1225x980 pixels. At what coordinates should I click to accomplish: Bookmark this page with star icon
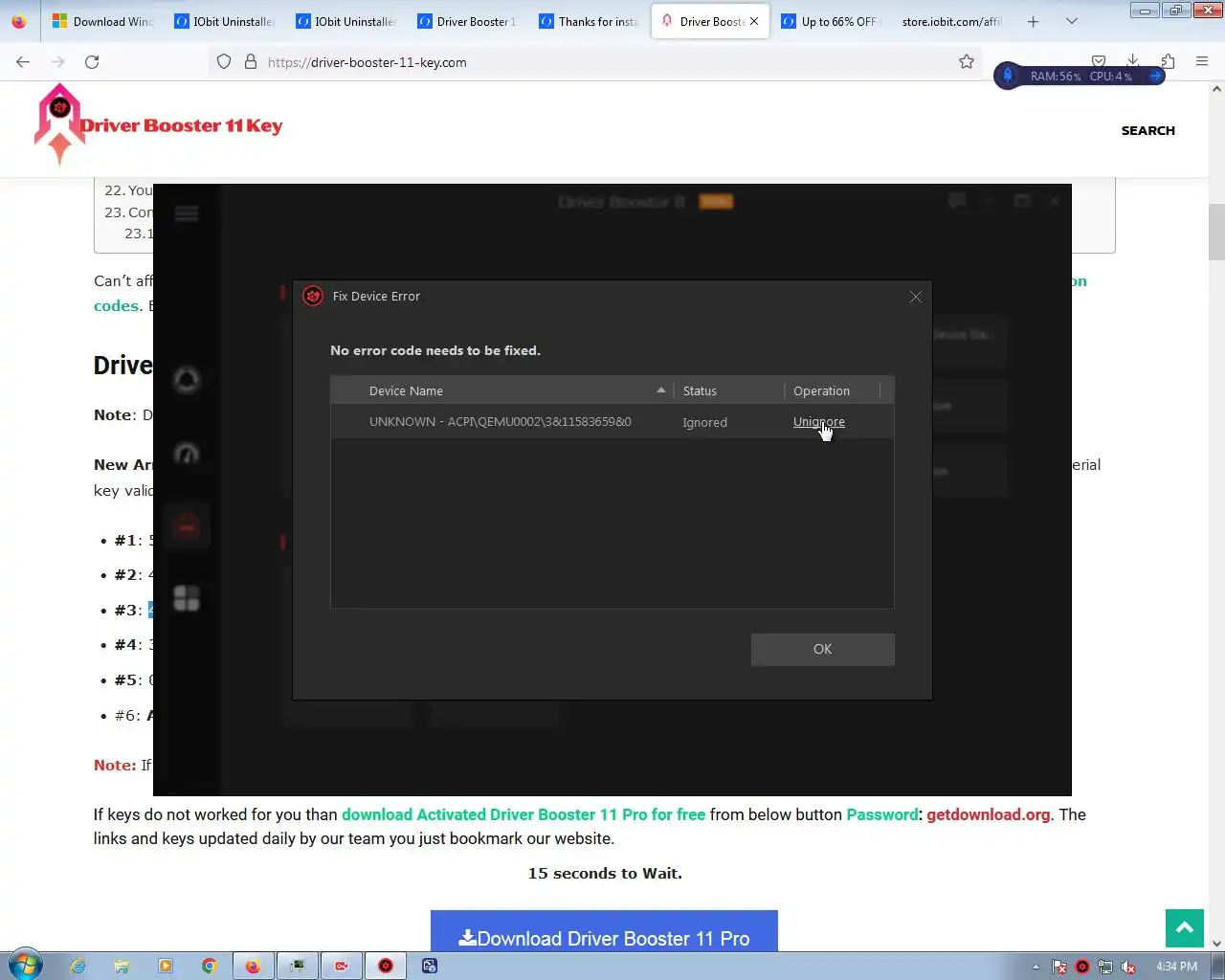[x=967, y=61]
